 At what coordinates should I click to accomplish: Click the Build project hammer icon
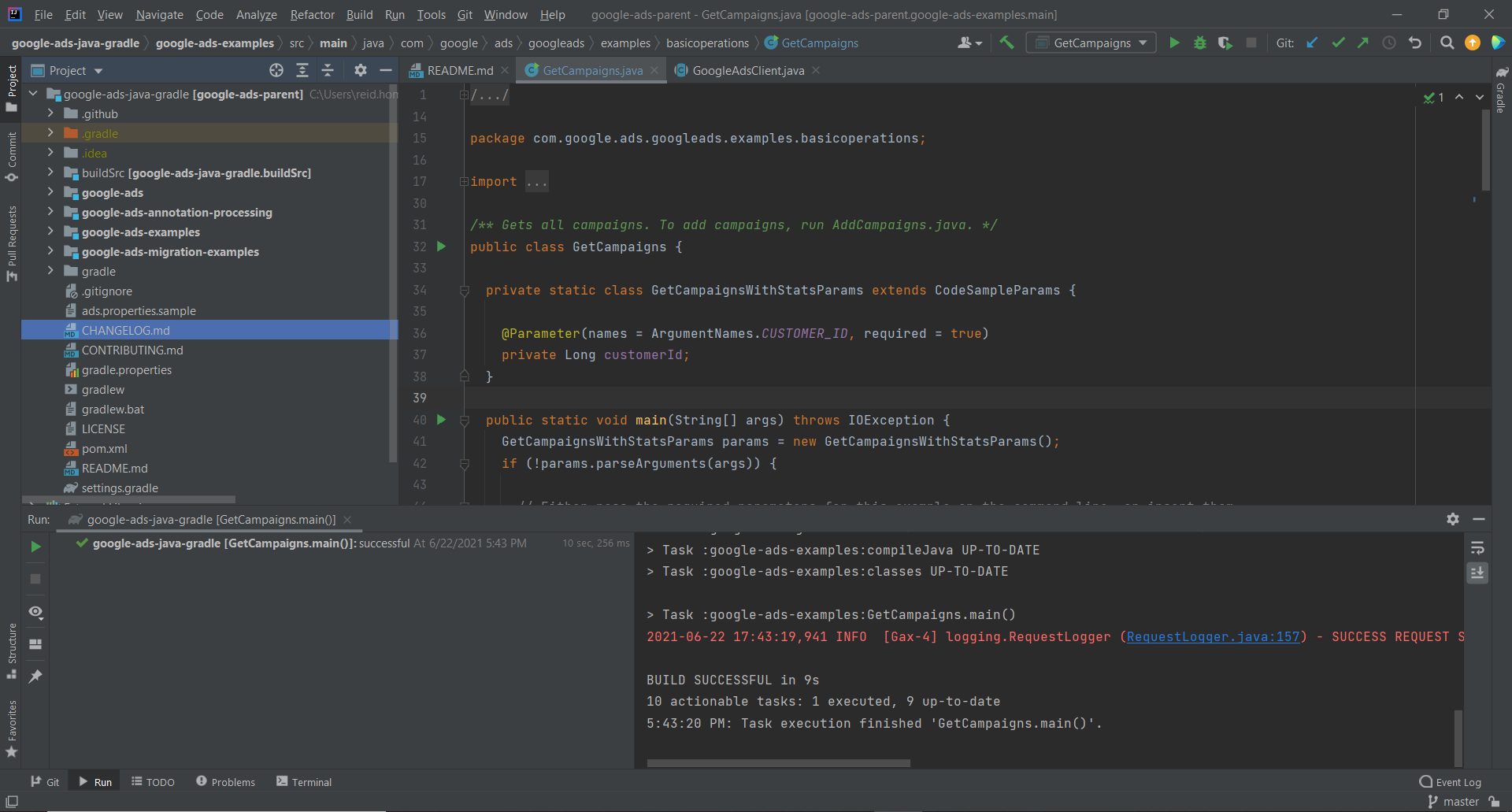(x=1006, y=43)
